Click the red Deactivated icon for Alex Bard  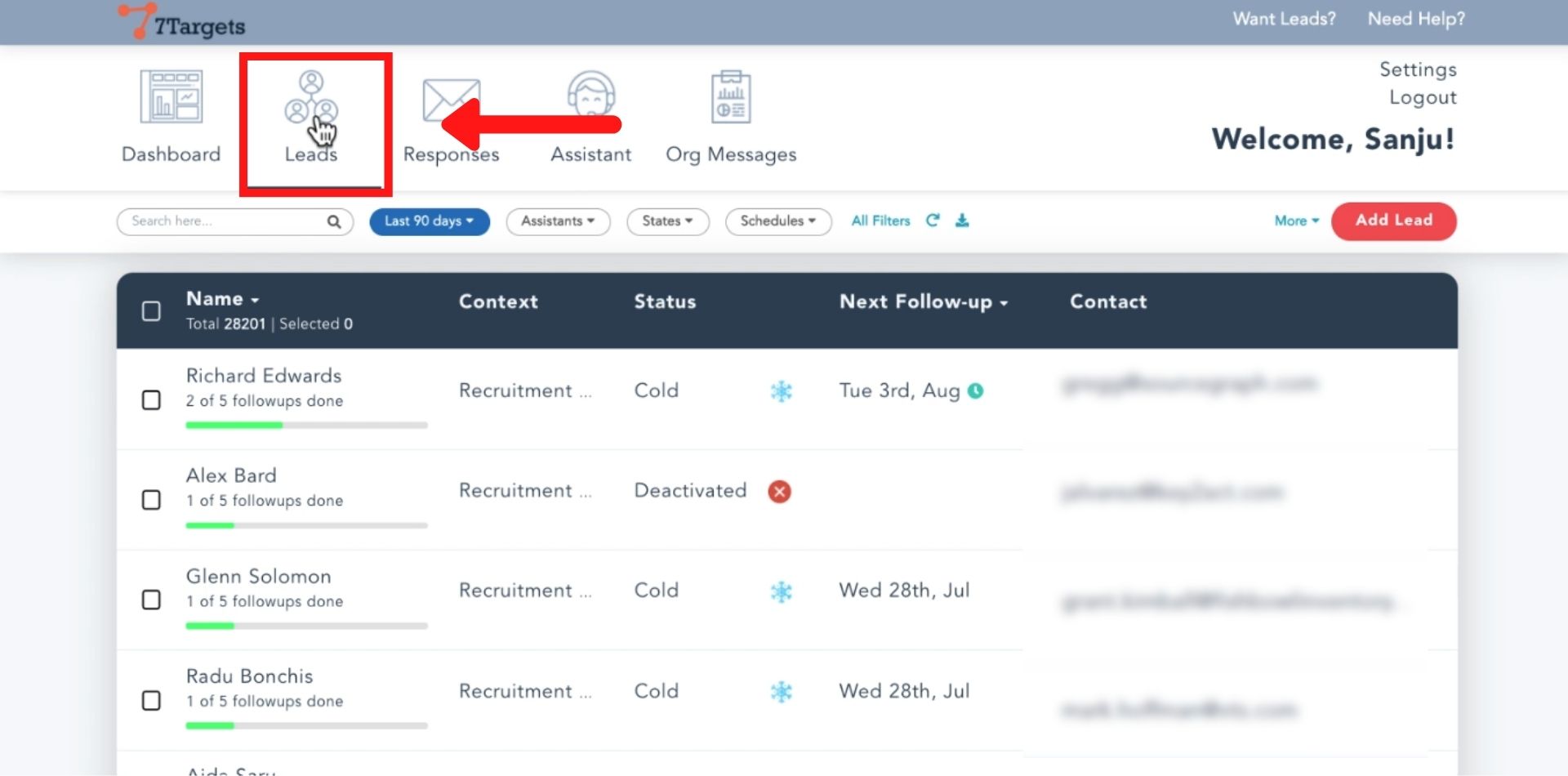[779, 492]
